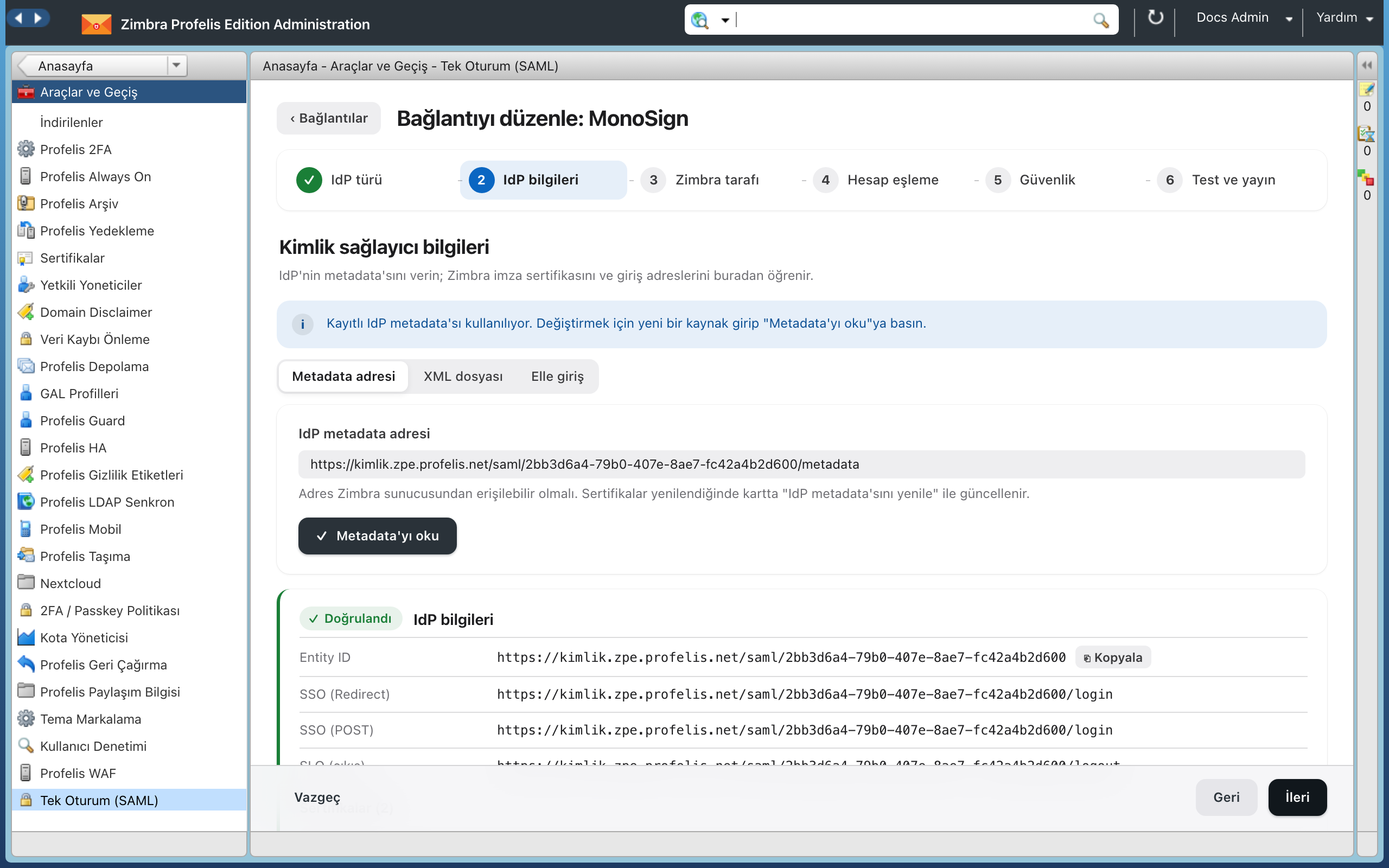The width and height of the screenshot is (1389, 868).
Task: Click the refresh icon in top bar
Action: point(1155,18)
